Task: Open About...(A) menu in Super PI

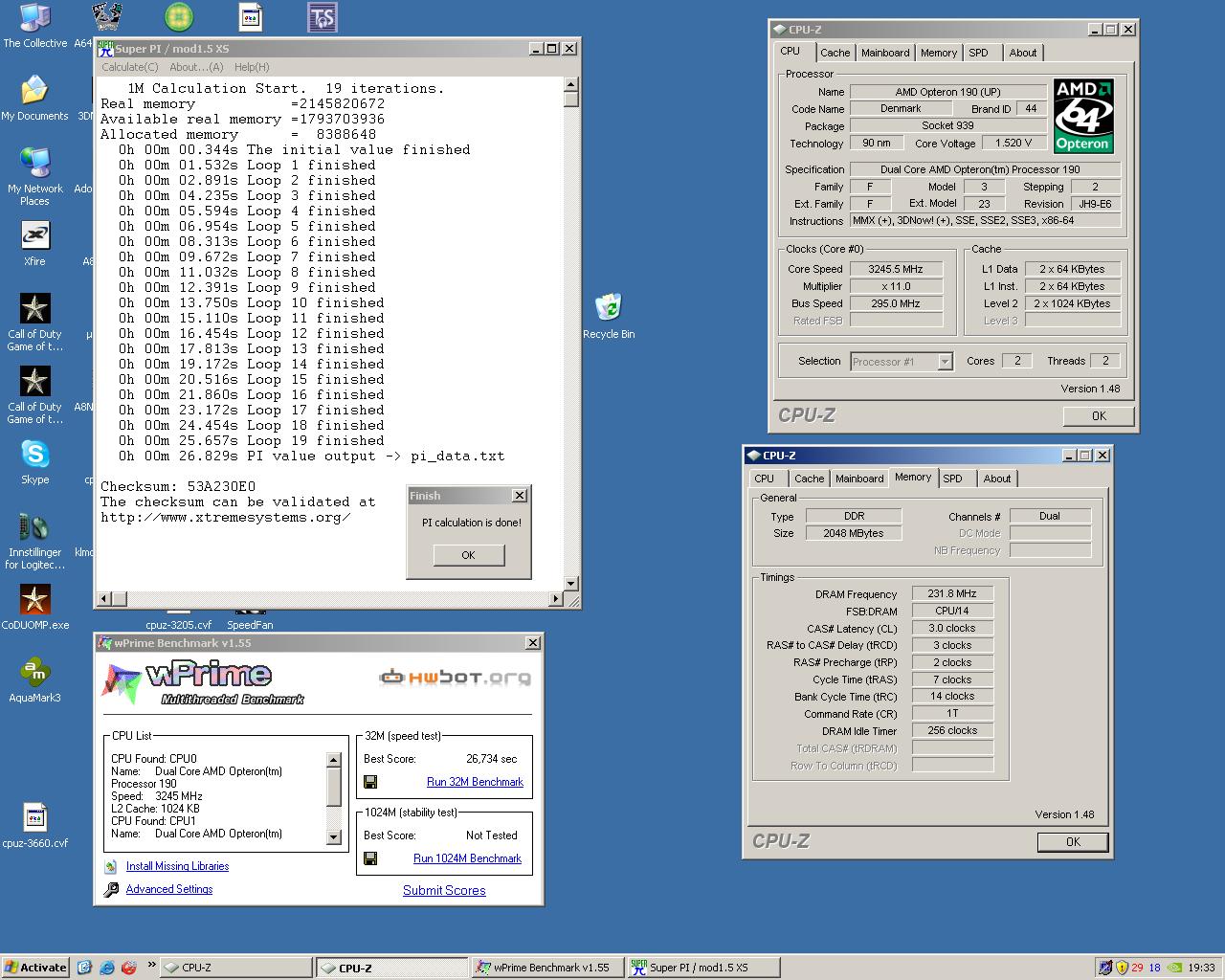Action: coord(196,67)
